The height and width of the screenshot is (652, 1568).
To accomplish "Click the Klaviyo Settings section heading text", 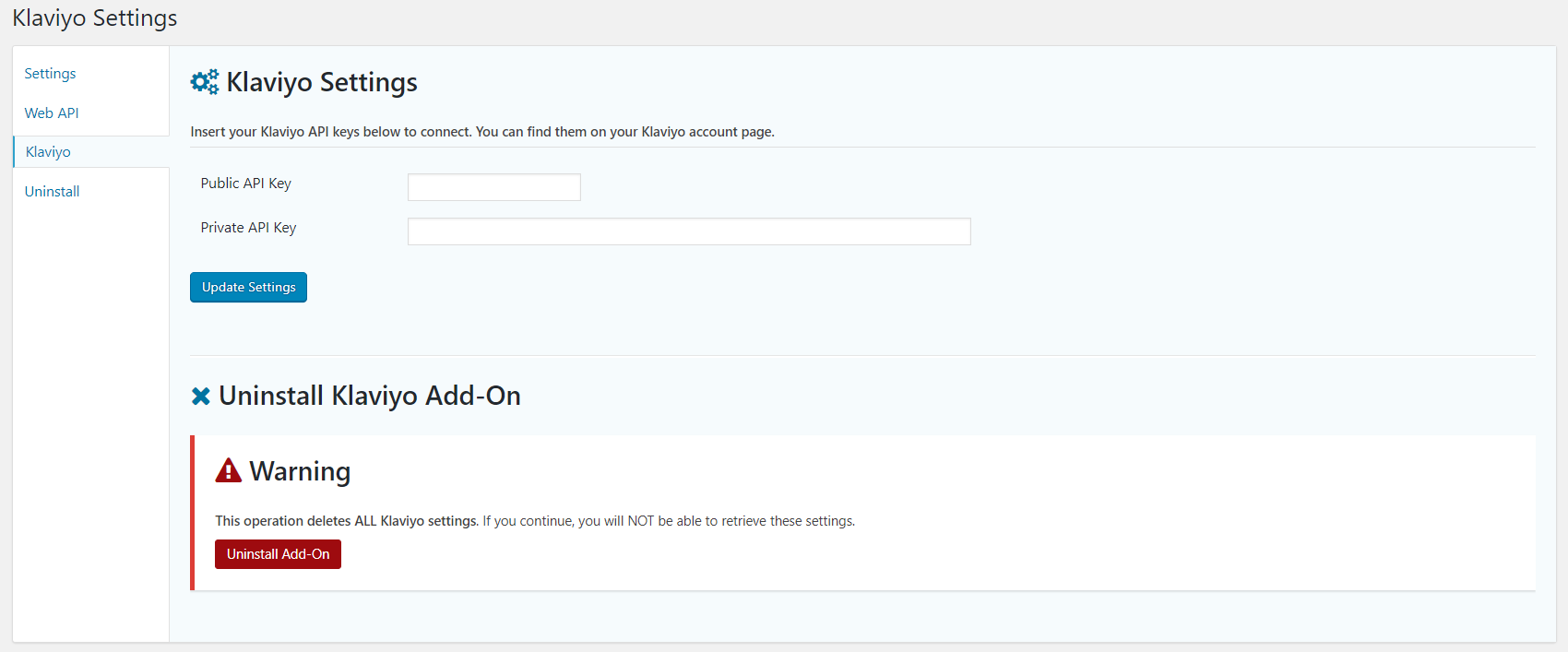I will tap(322, 83).
